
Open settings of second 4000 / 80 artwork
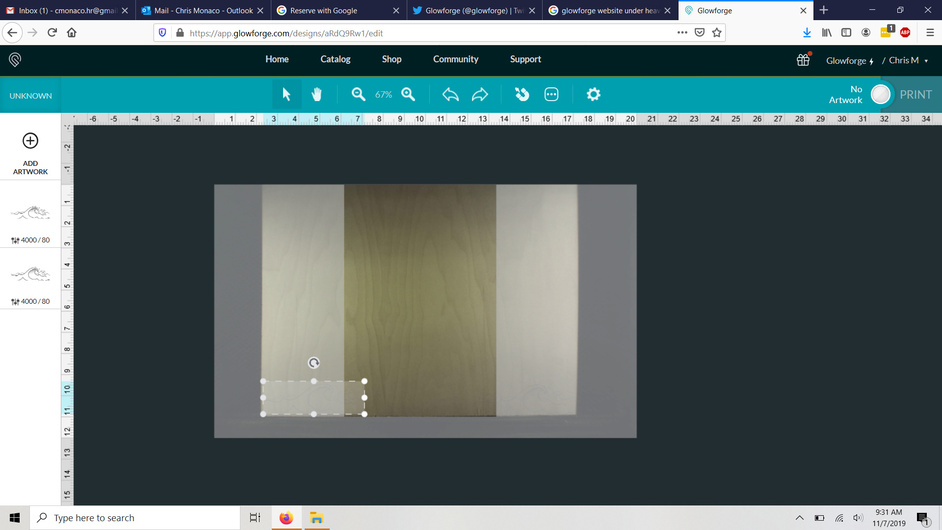pos(30,301)
